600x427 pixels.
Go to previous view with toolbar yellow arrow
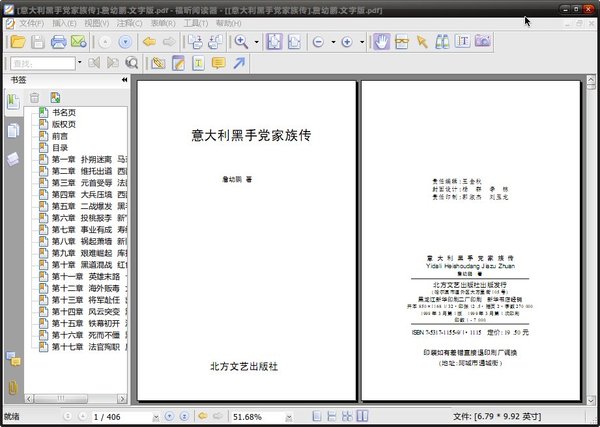[x=149, y=41]
